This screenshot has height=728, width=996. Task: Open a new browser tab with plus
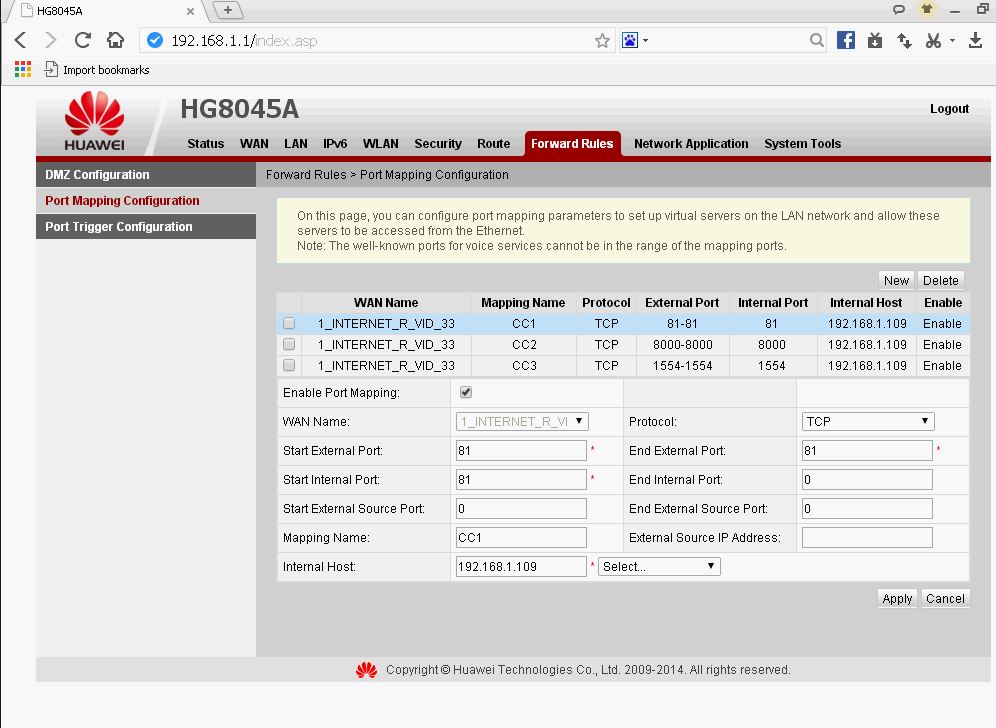click(x=227, y=10)
